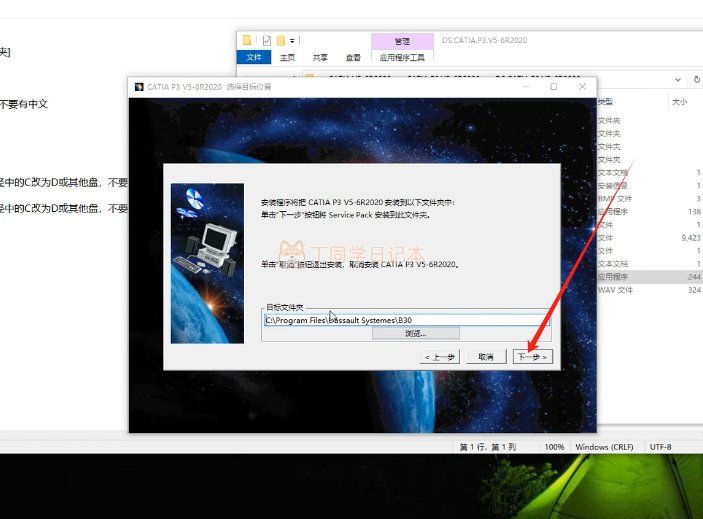Viewport: 703px width, 519px height.
Task: Open the 应用程序工具 tab in Explorer
Action: (402, 57)
